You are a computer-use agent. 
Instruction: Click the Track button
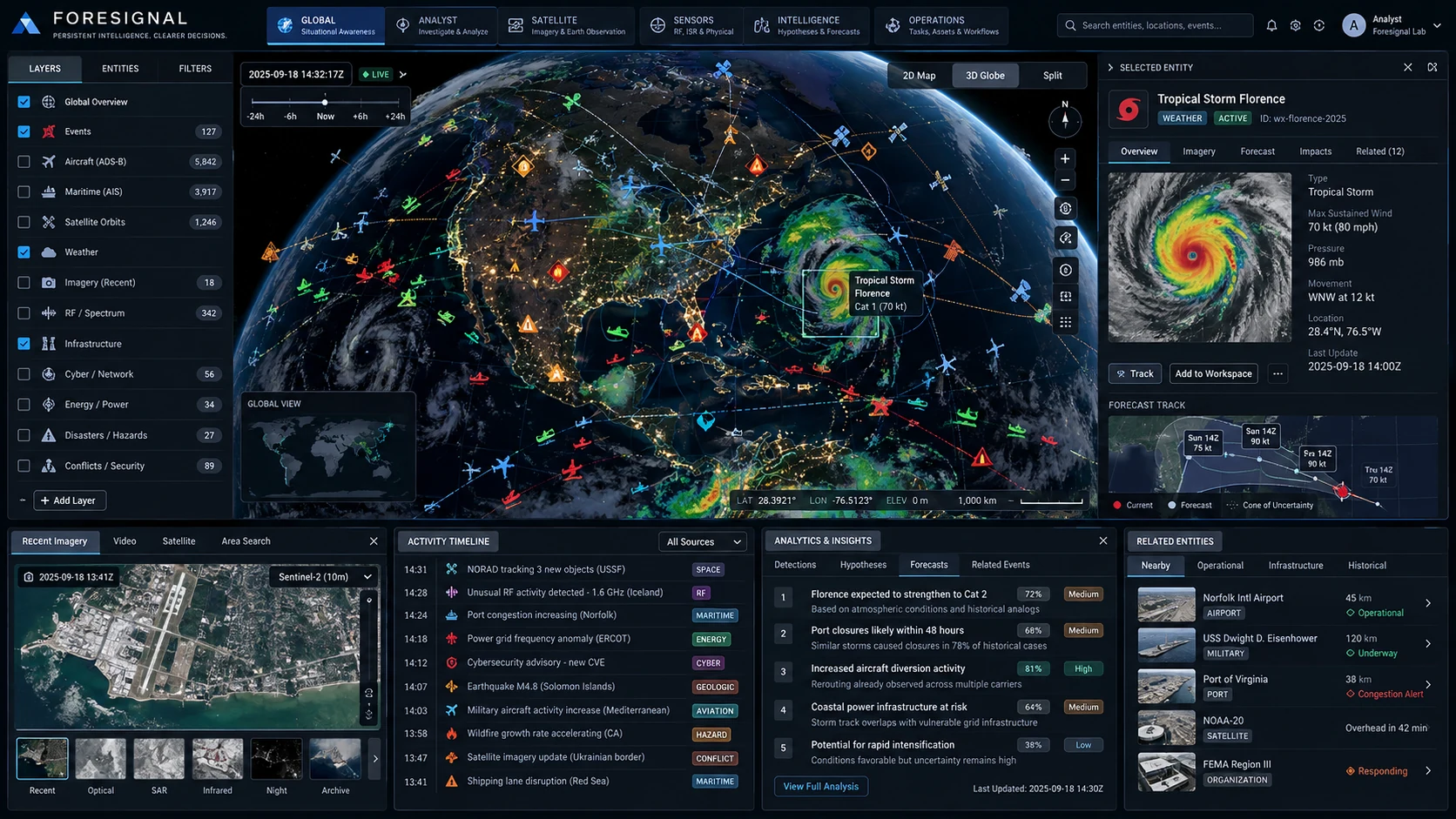(x=1135, y=373)
